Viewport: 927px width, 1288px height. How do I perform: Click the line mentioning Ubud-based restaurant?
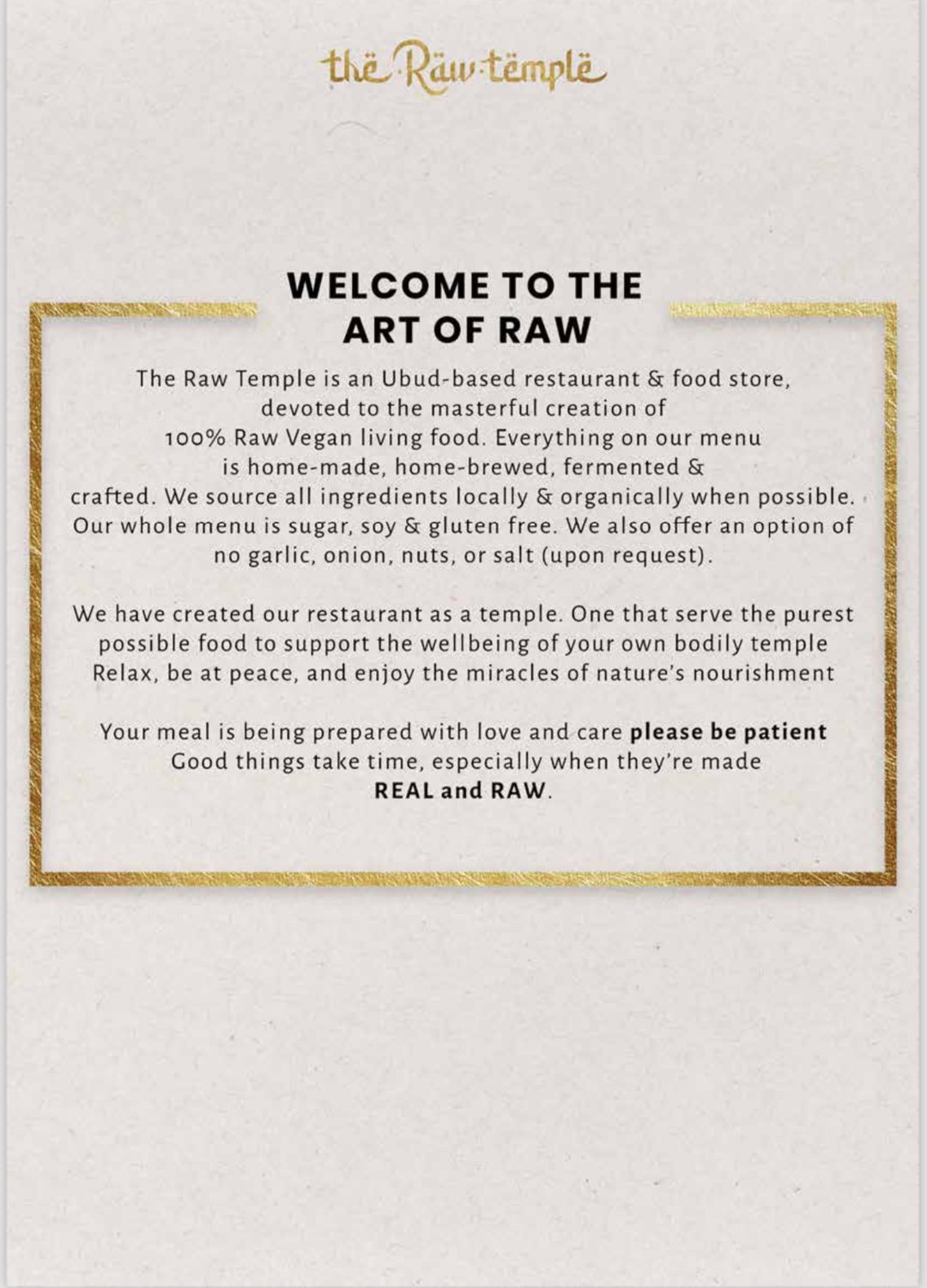(463, 378)
